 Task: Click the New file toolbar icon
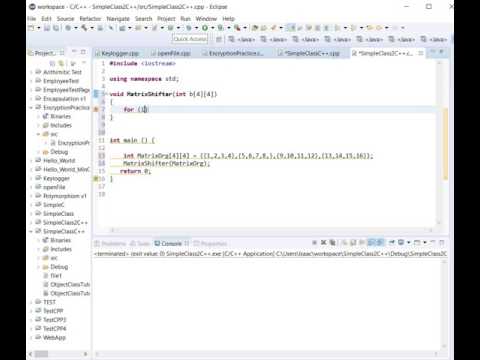tap(31, 28)
